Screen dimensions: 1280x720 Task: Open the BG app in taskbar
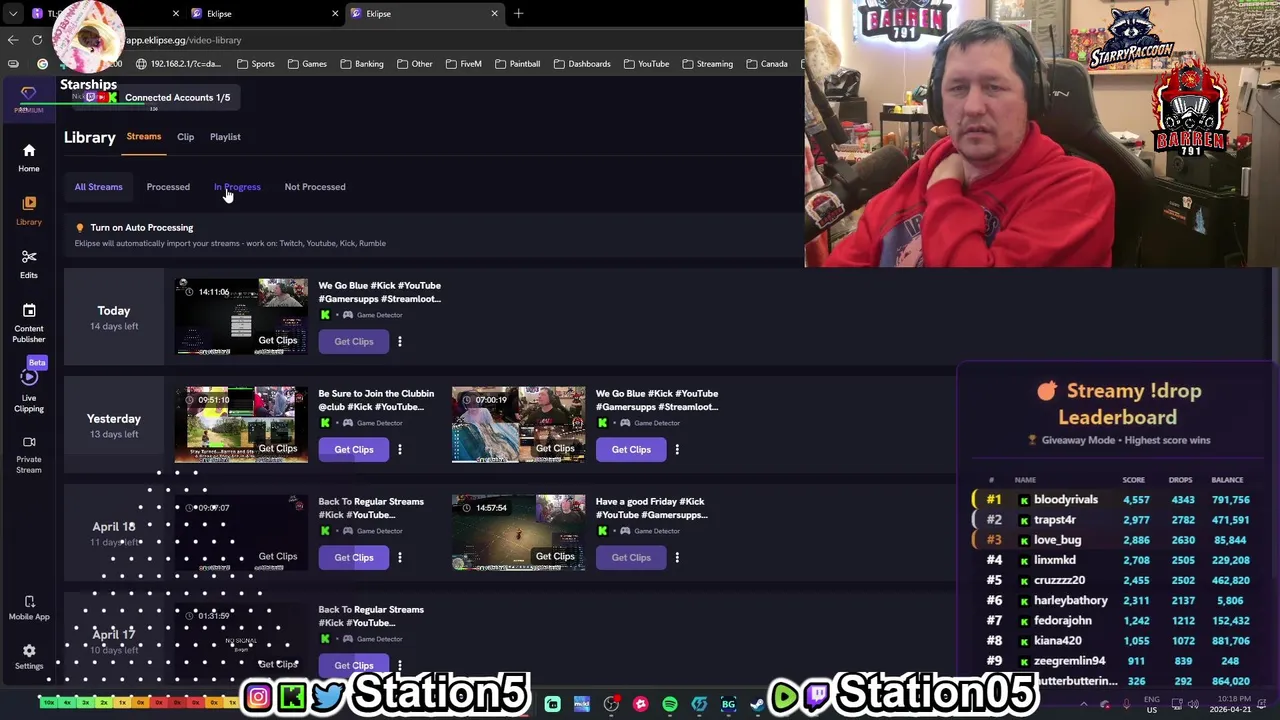pyautogui.click(x=728, y=704)
